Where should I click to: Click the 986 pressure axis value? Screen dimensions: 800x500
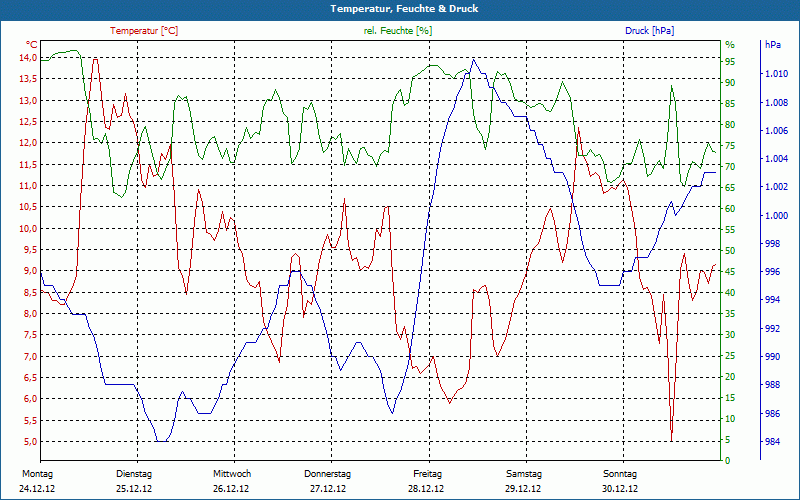773,413
